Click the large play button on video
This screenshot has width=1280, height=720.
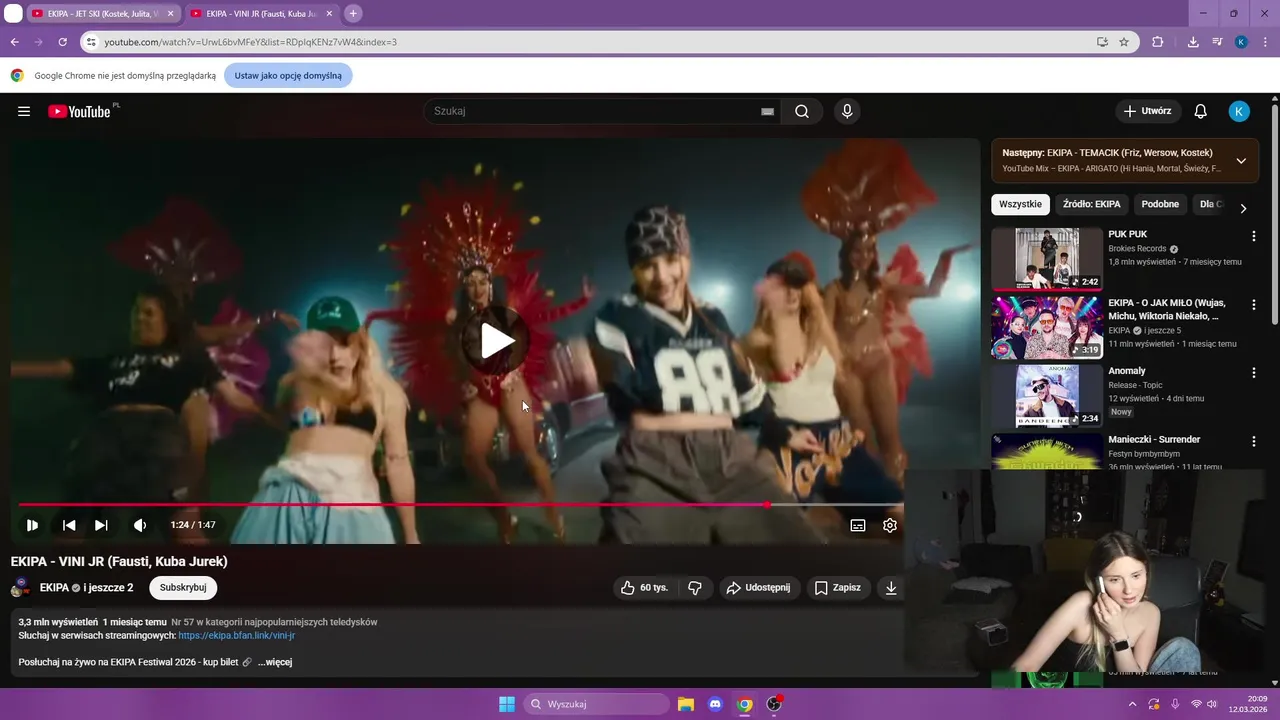coord(496,341)
